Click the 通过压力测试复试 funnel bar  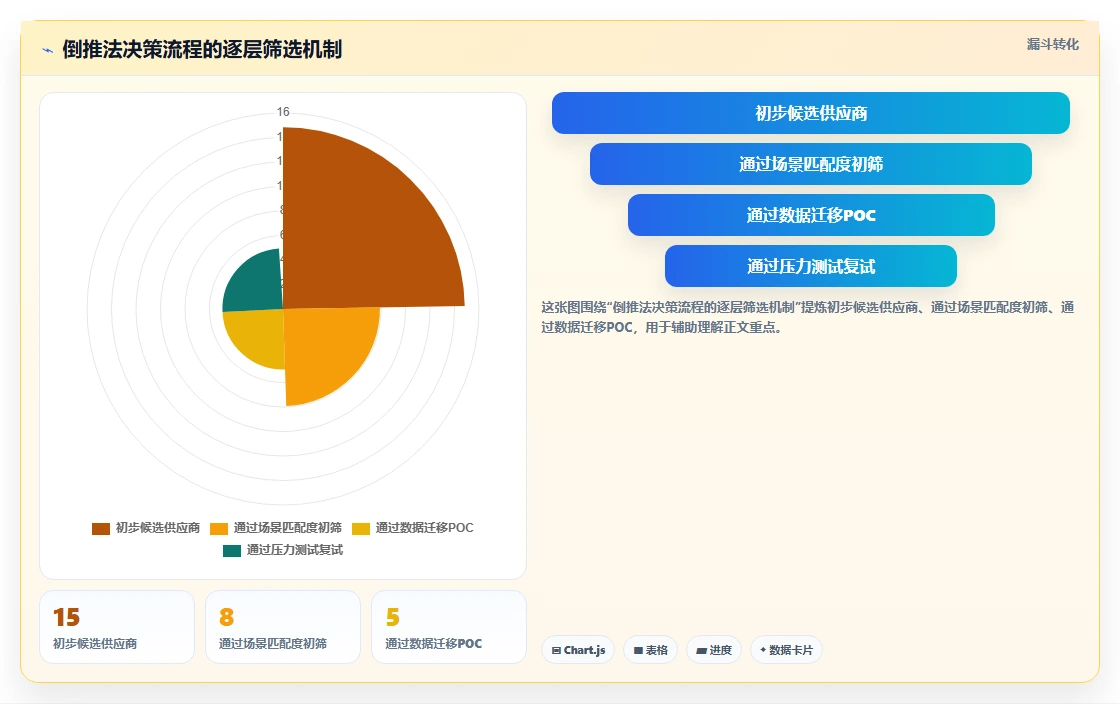click(x=811, y=266)
